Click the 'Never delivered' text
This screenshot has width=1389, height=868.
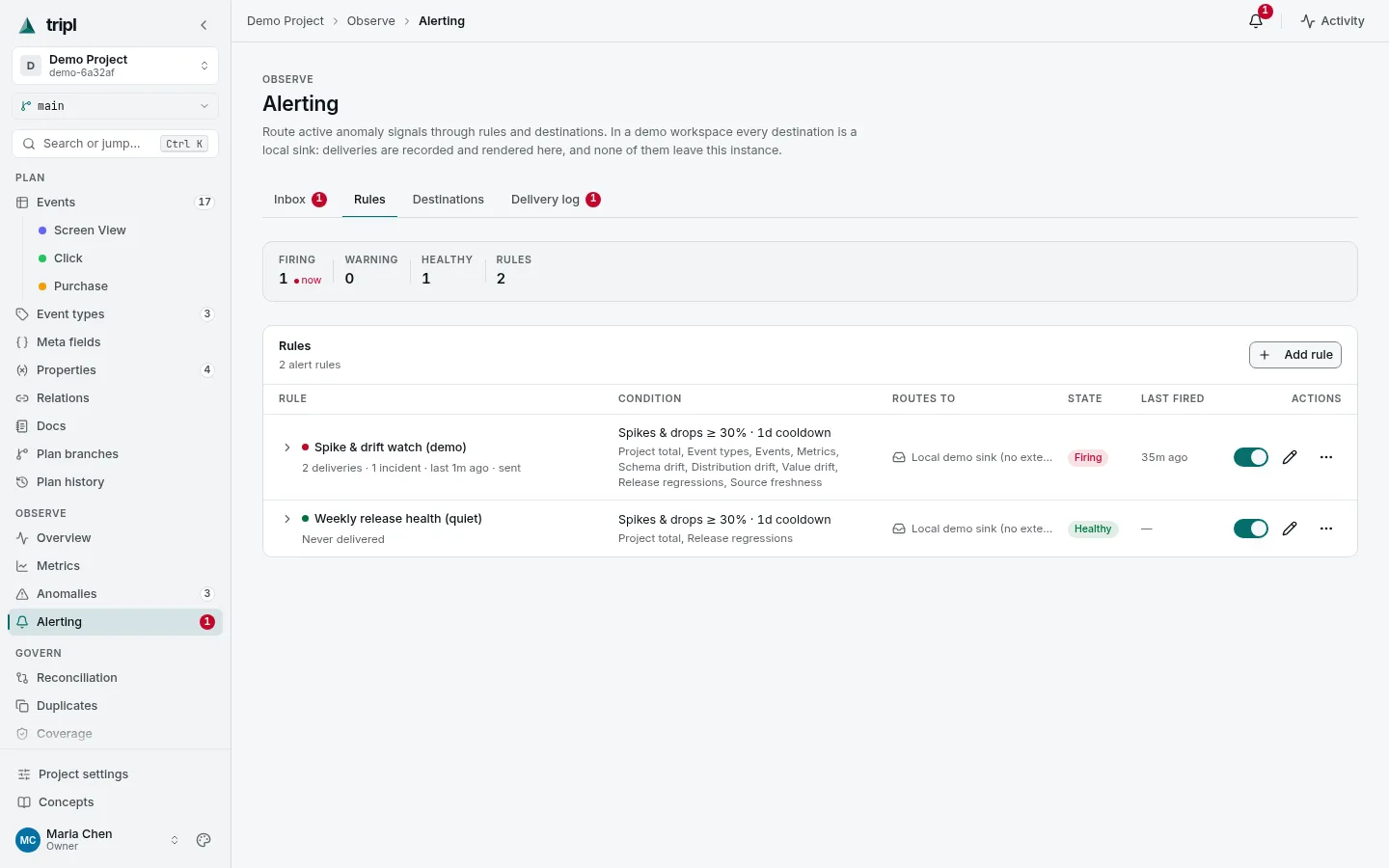pyautogui.click(x=343, y=539)
